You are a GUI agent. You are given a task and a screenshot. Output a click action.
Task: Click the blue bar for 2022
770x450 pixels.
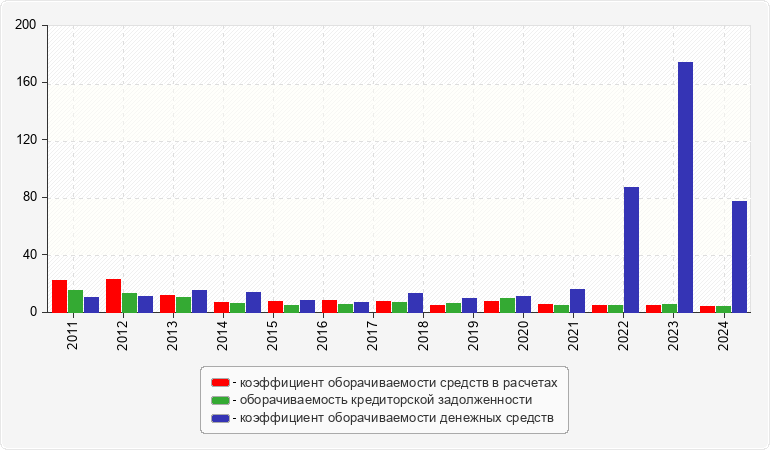(x=631, y=250)
